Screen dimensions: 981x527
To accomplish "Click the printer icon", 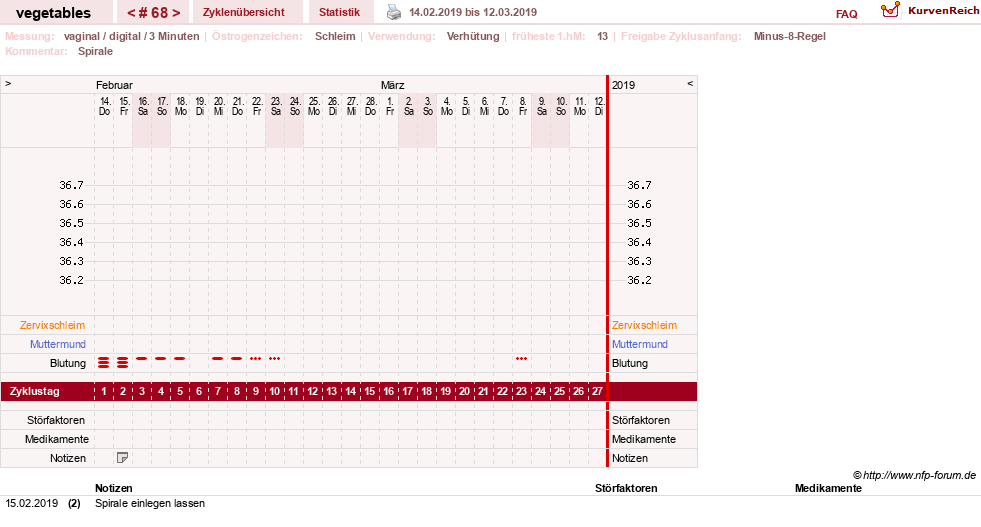I will [394, 12].
